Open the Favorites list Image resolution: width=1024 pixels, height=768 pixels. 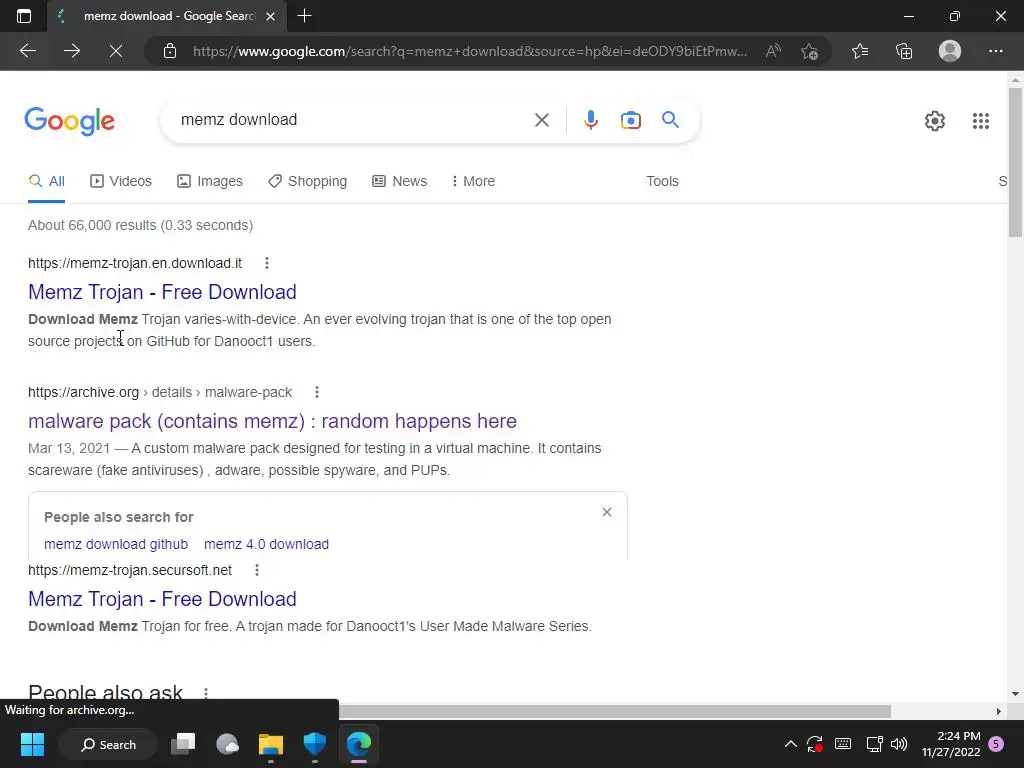[860, 51]
